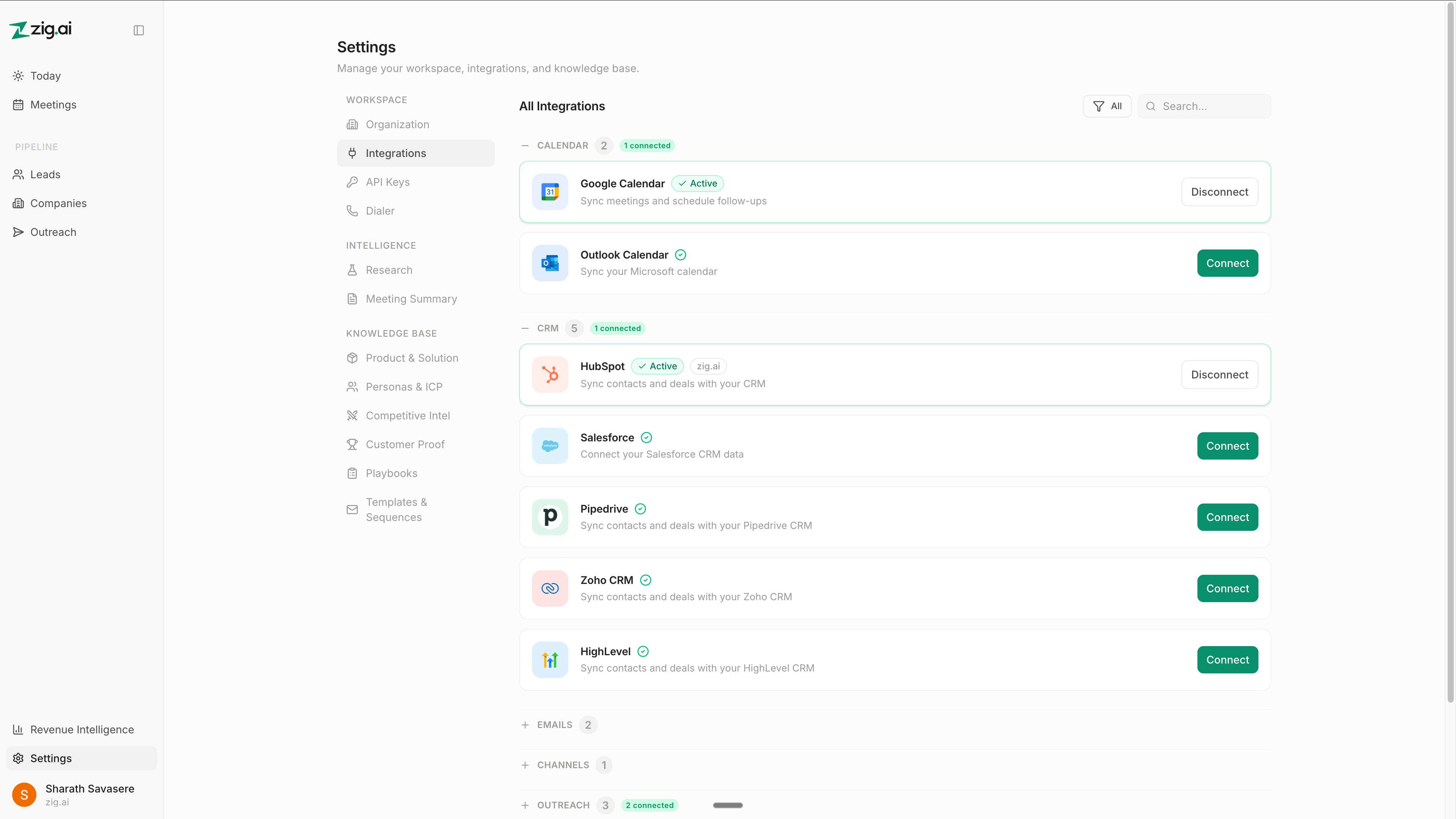The image size is (1456, 819).
Task: Click the check badge beside Outlook Calendar
Action: [681, 255]
